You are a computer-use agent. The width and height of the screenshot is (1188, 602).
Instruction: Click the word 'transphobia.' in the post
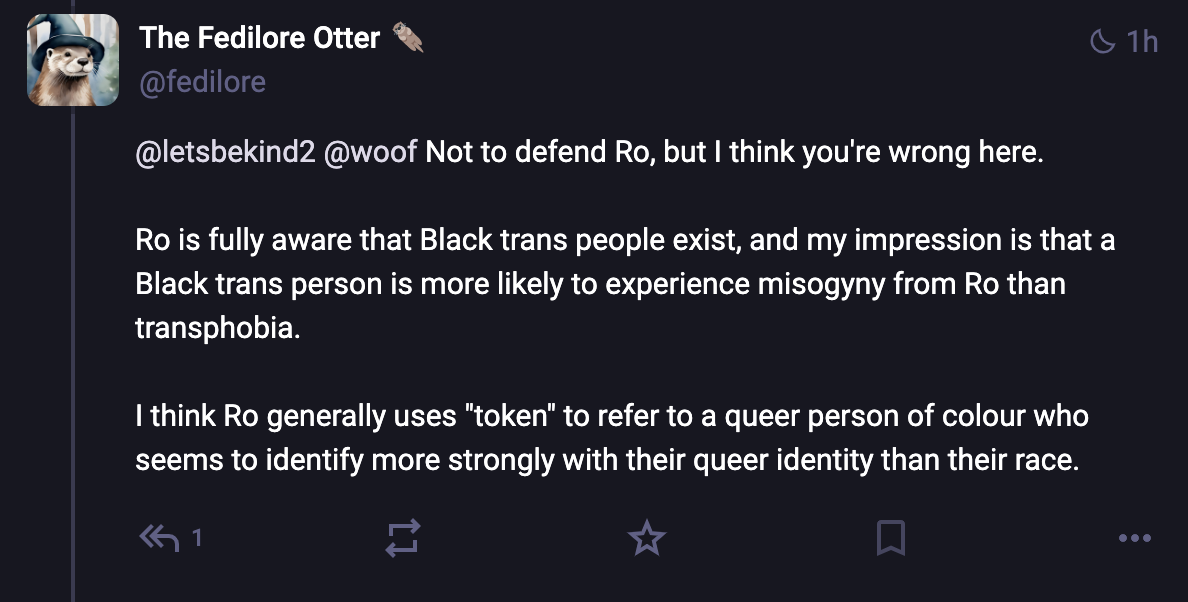point(217,328)
